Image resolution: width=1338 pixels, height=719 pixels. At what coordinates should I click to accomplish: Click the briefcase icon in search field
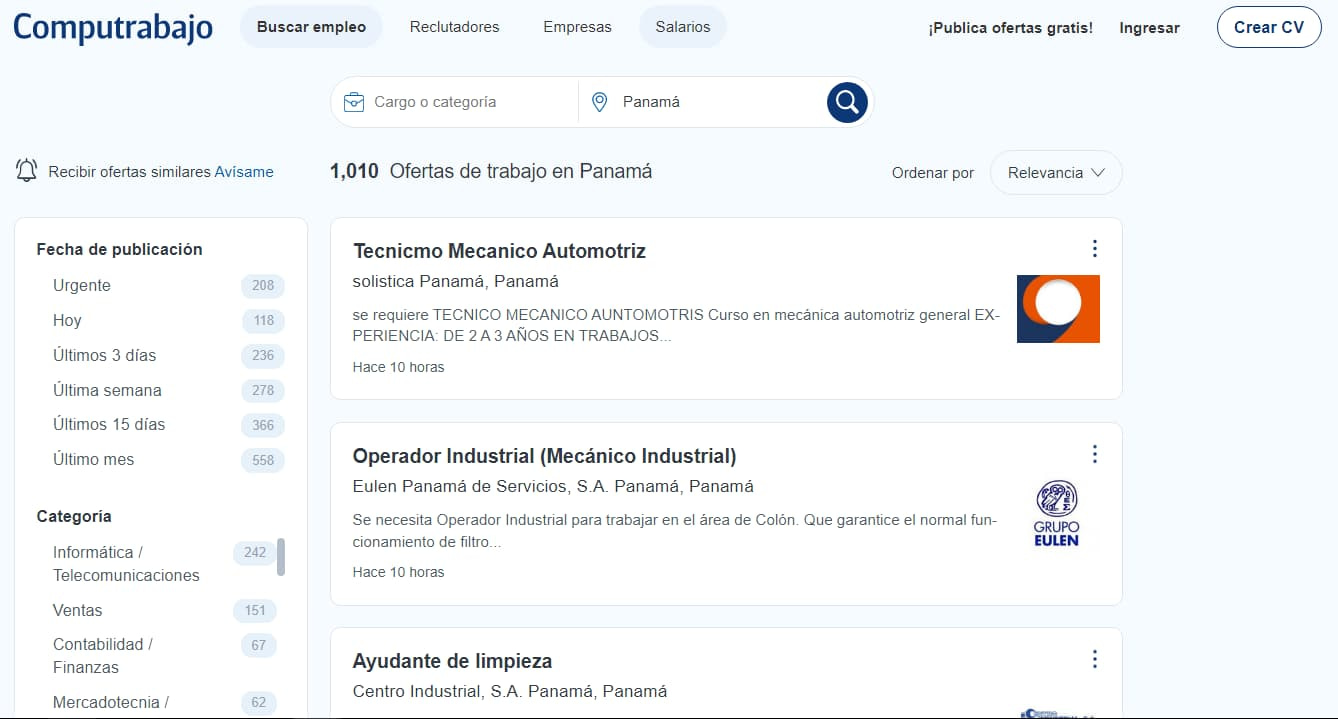pyautogui.click(x=353, y=102)
